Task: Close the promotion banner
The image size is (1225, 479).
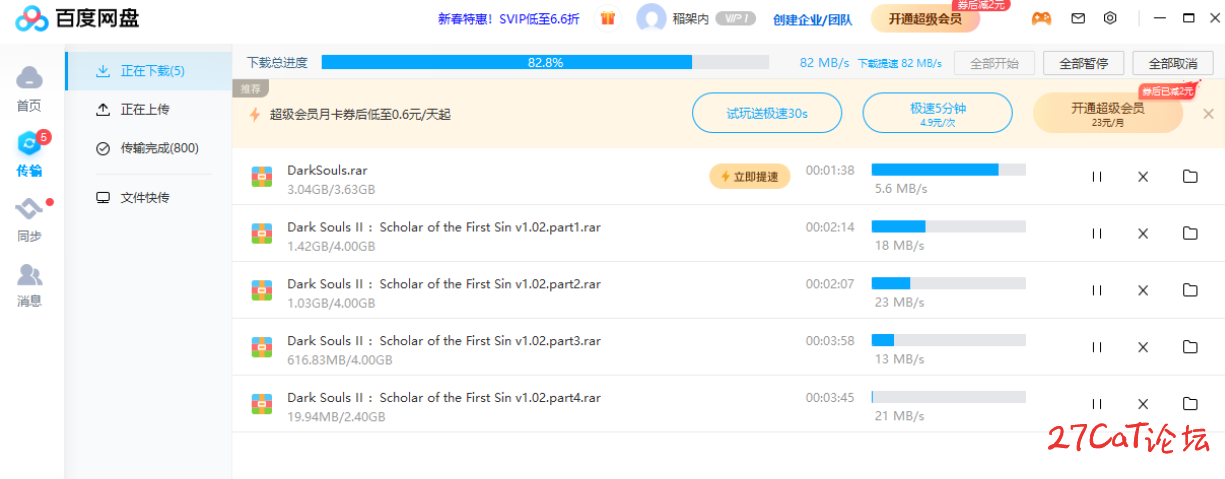Action: point(1208,114)
